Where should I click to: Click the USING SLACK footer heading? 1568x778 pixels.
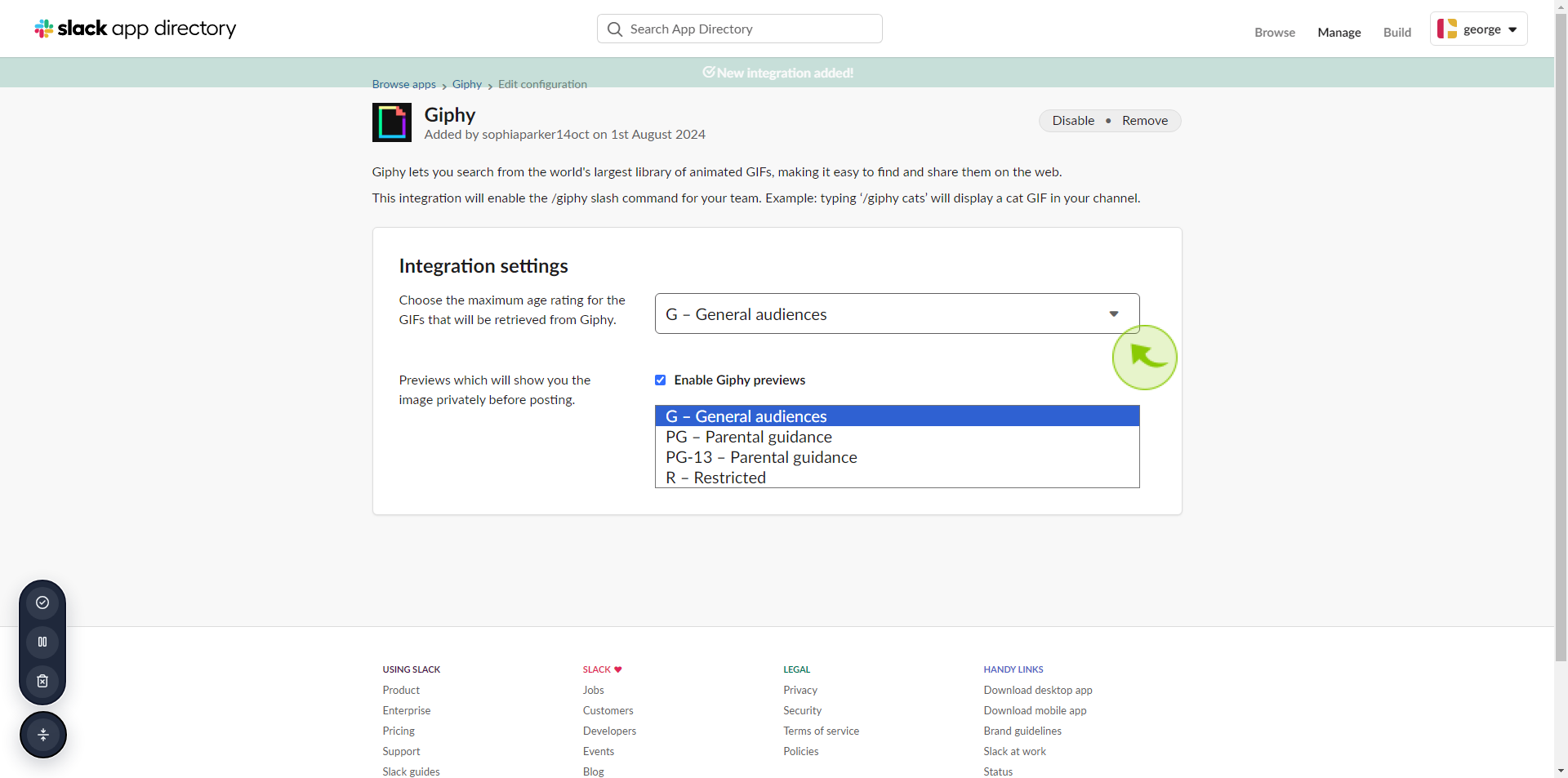(412, 669)
